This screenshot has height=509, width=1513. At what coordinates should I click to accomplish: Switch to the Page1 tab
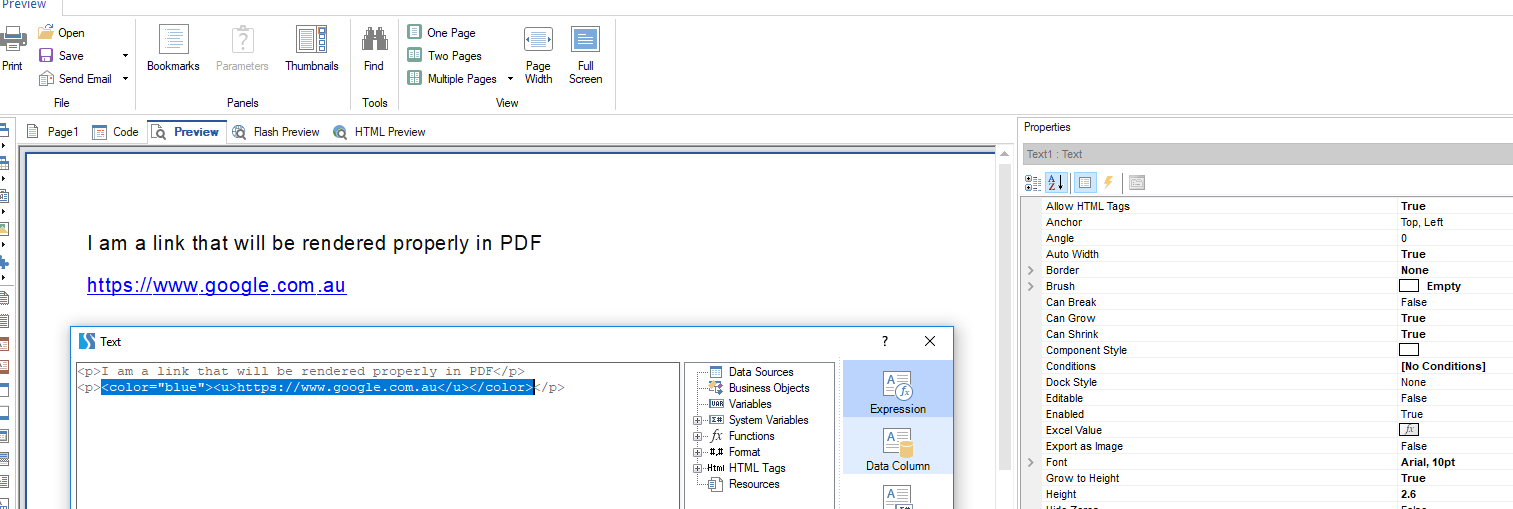(52, 132)
